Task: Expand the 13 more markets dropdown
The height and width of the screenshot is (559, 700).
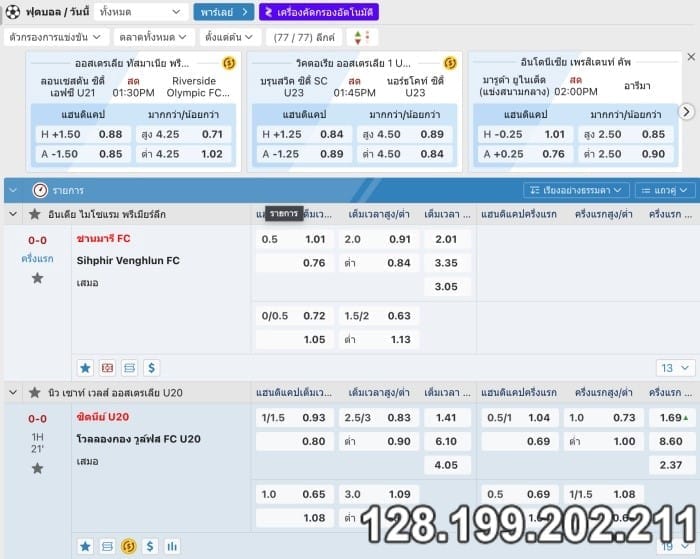Action: coord(675,368)
